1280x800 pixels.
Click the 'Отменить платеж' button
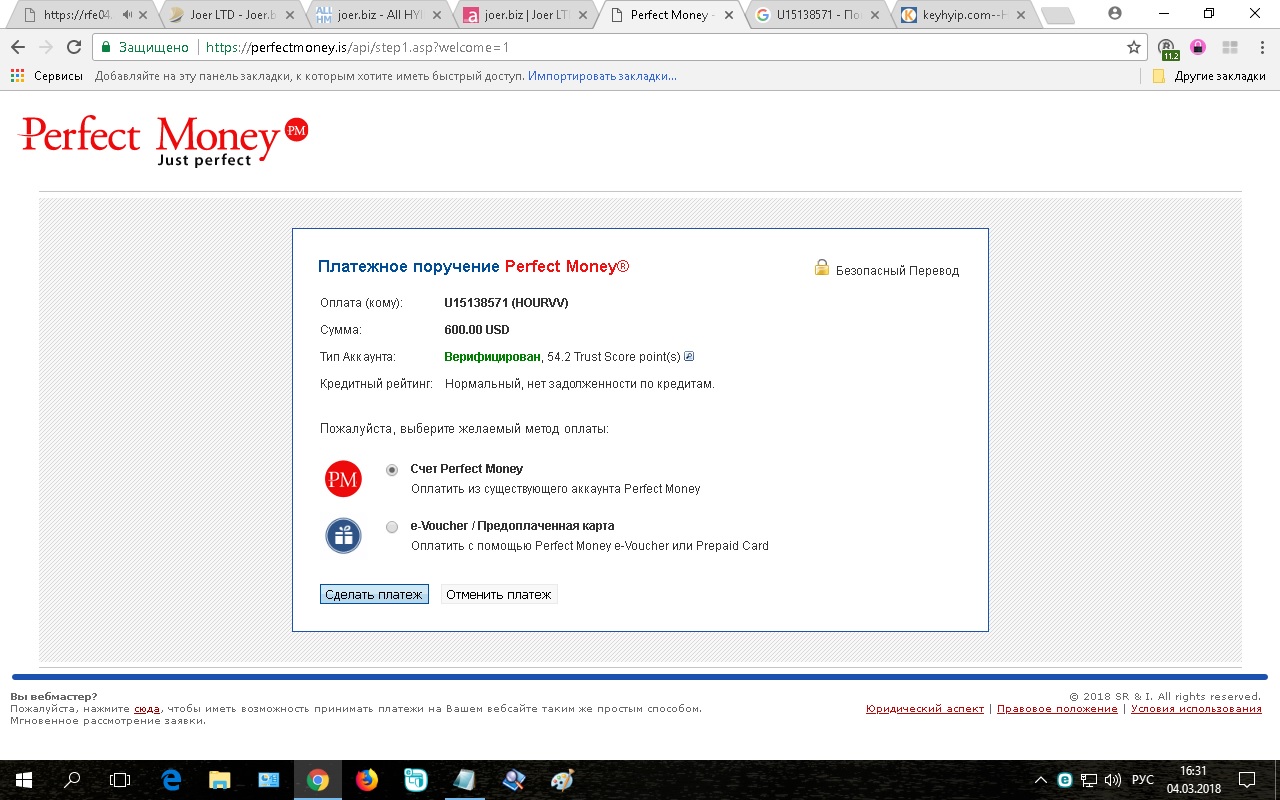pyautogui.click(x=499, y=594)
